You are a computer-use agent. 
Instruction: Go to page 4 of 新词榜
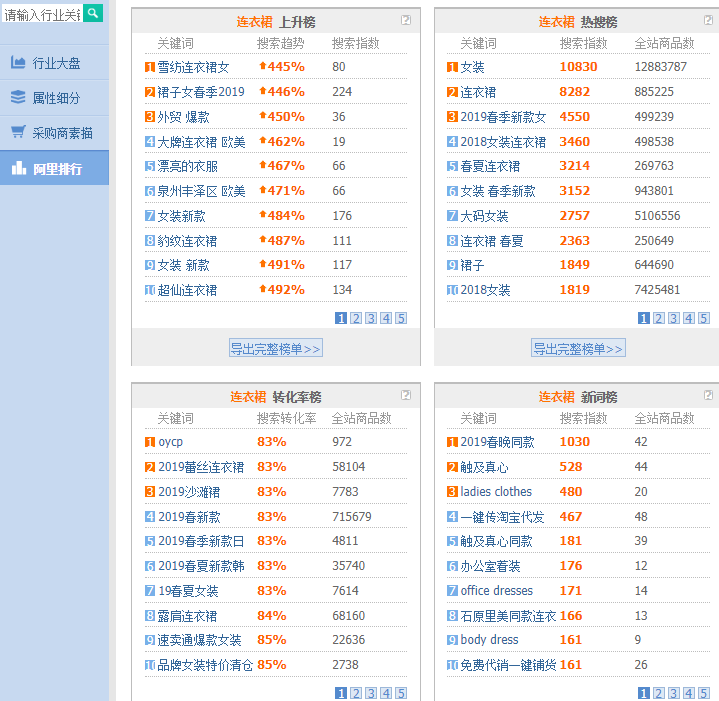689,693
